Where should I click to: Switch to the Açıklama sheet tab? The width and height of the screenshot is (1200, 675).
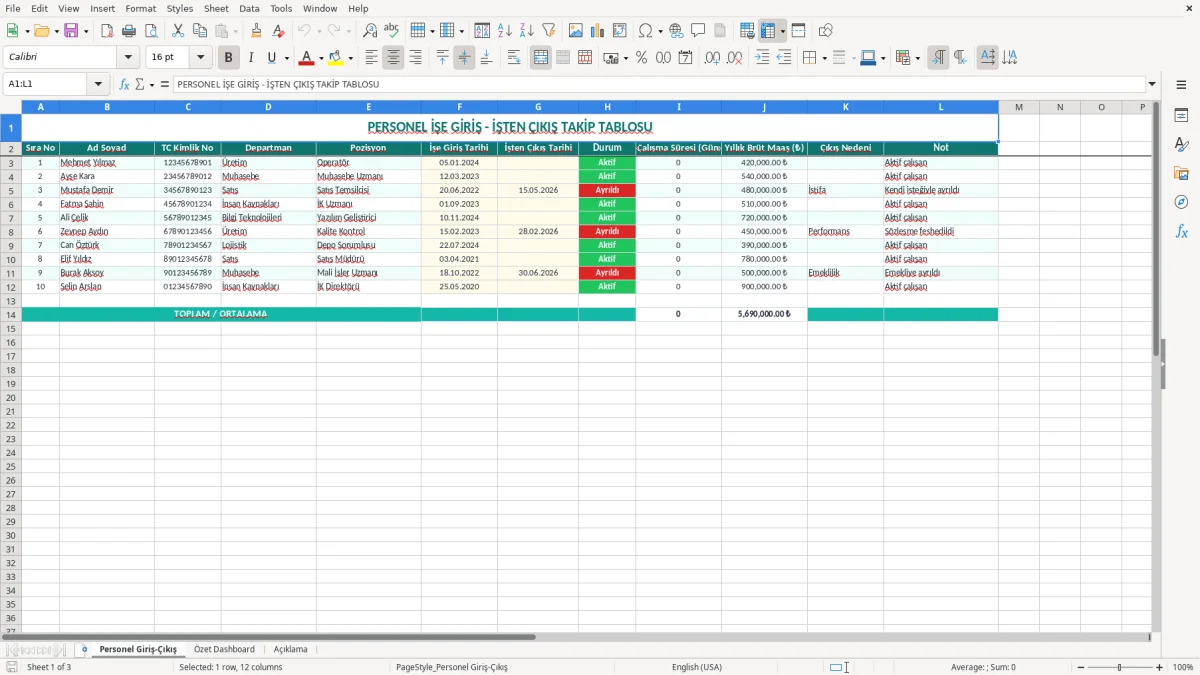pos(291,650)
